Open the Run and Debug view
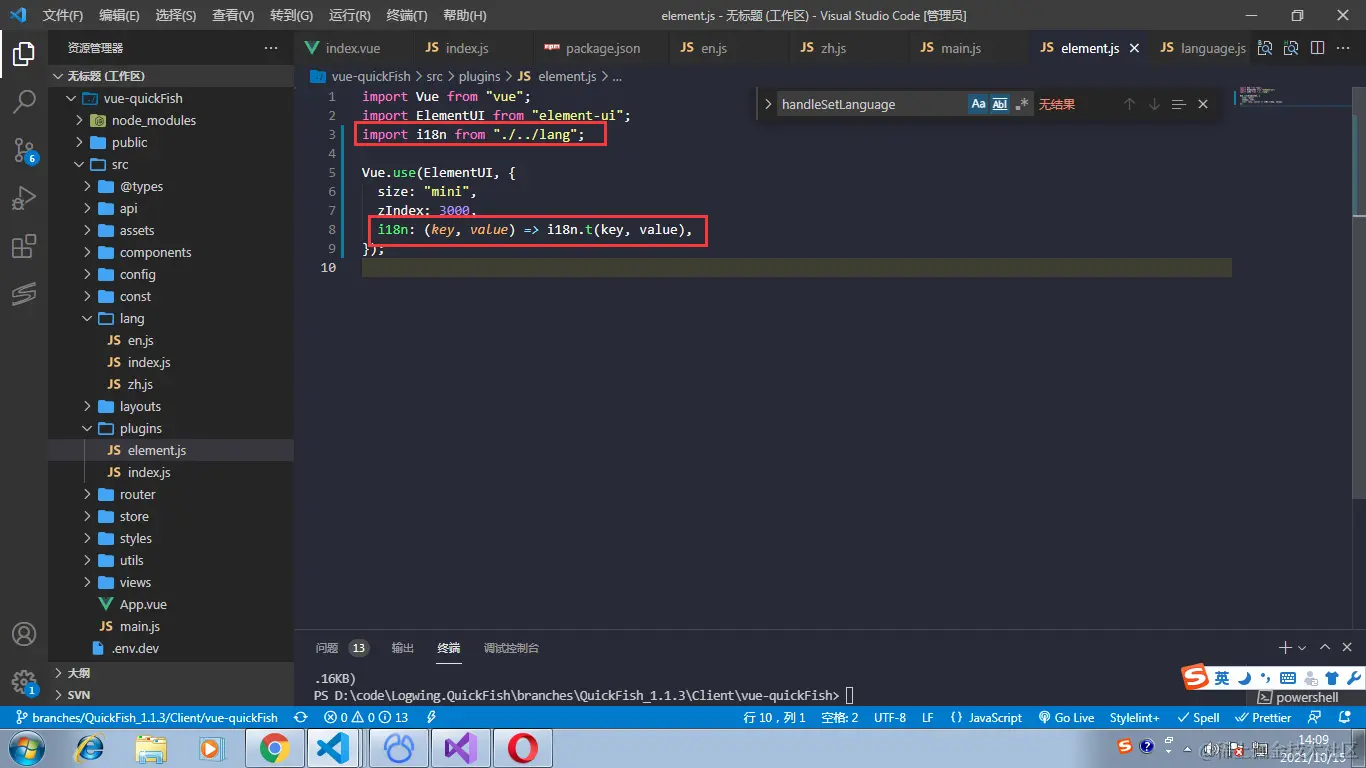Screen dimensions: 1366x768 click(x=24, y=198)
